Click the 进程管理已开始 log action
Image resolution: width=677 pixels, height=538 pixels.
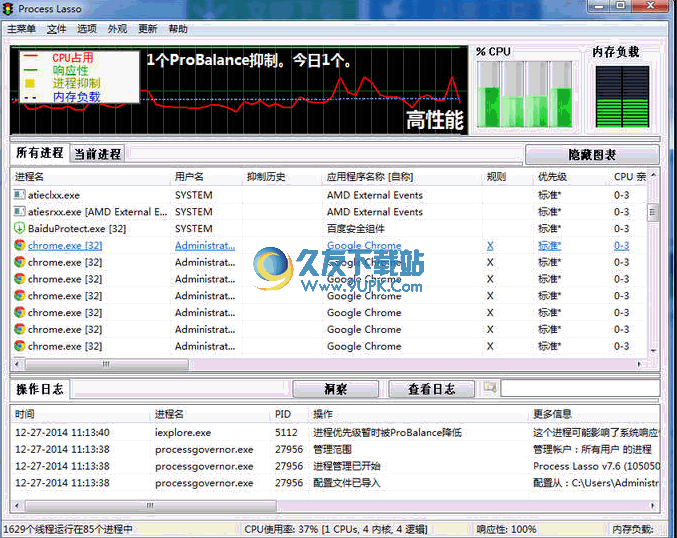click(x=347, y=466)
